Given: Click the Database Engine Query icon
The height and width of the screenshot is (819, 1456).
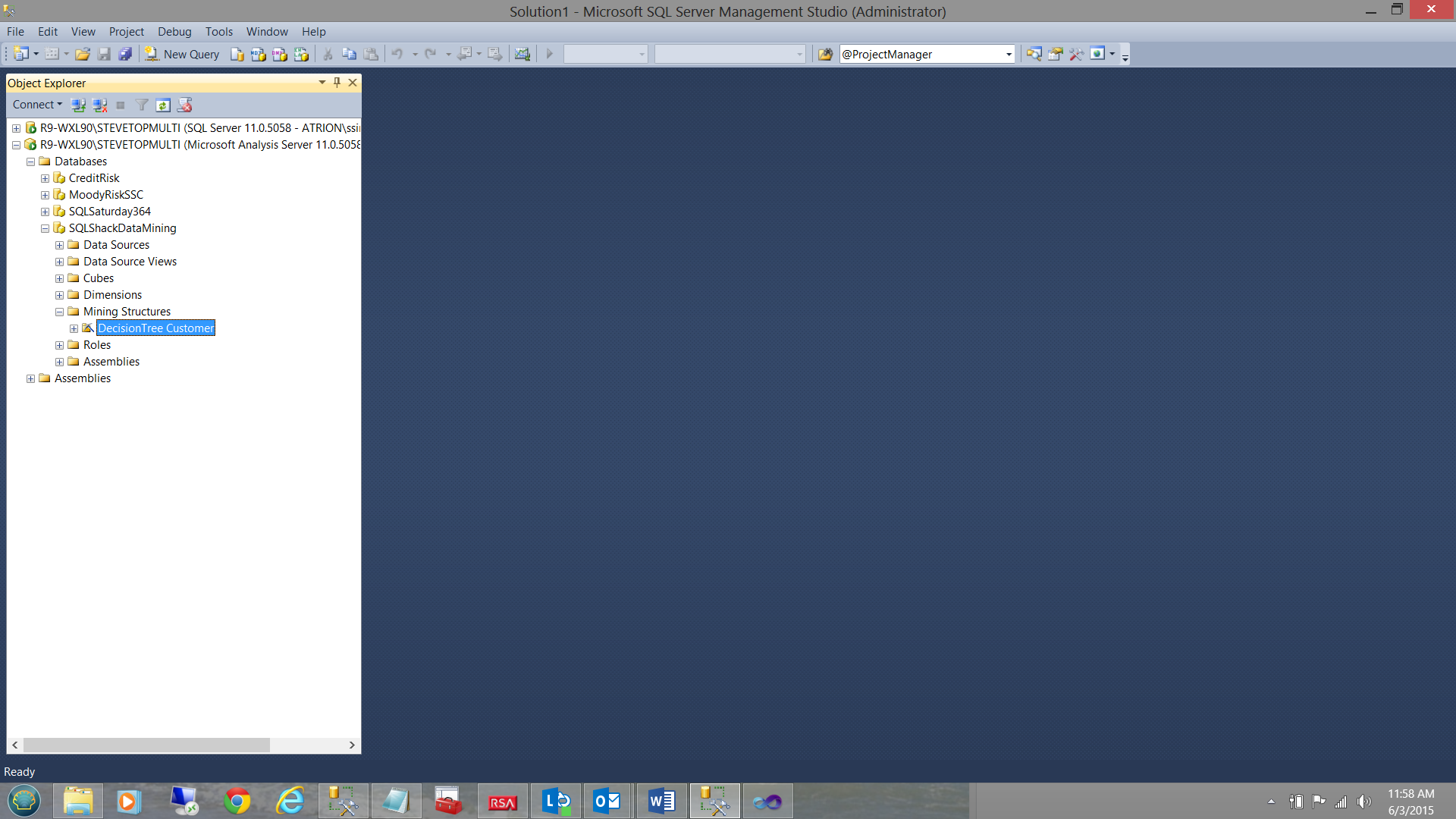Looking at the screenshot, I should (237, 54).
